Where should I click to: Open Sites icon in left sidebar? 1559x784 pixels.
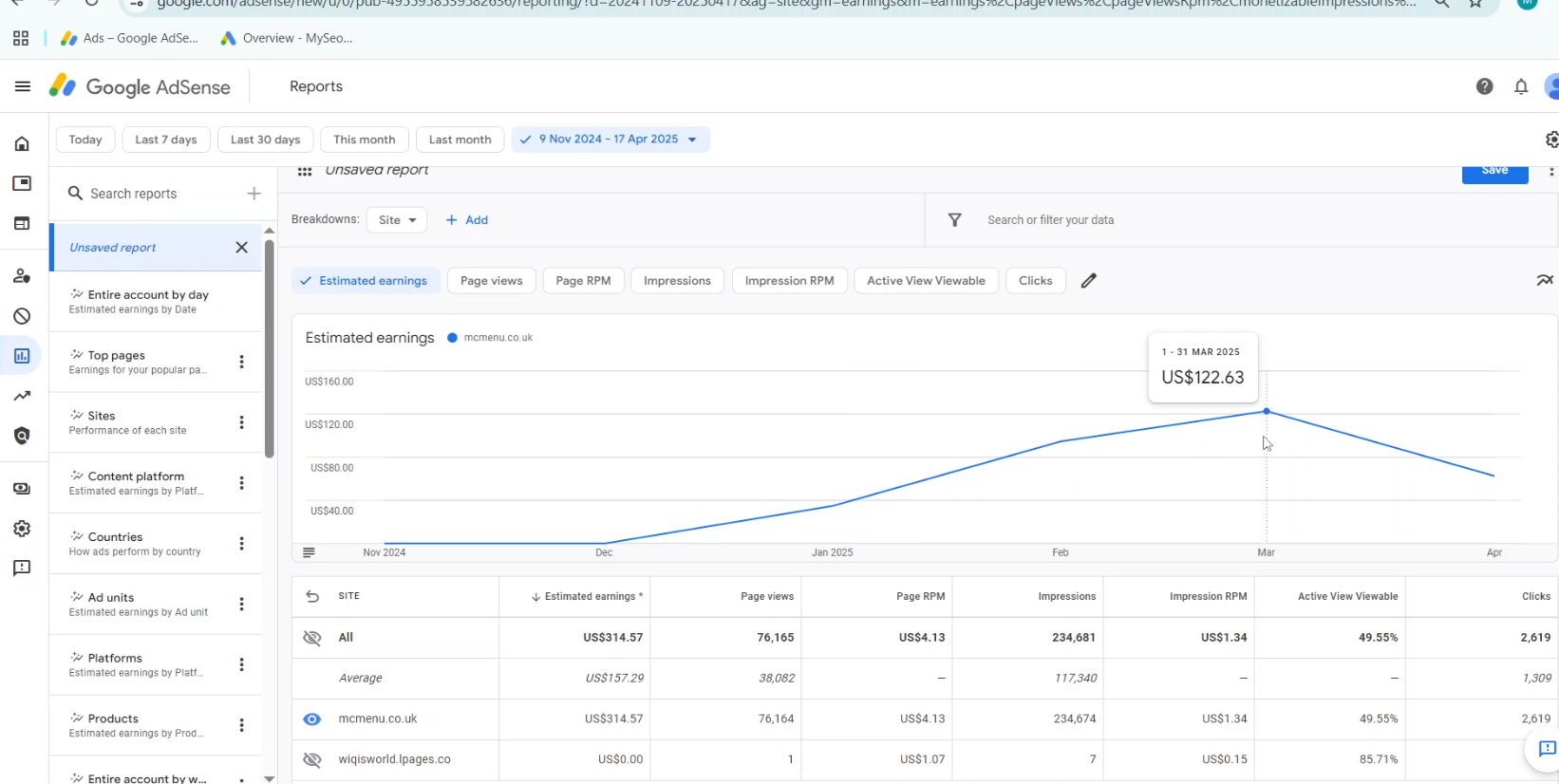pyautogui.click(x=22, y=223)
